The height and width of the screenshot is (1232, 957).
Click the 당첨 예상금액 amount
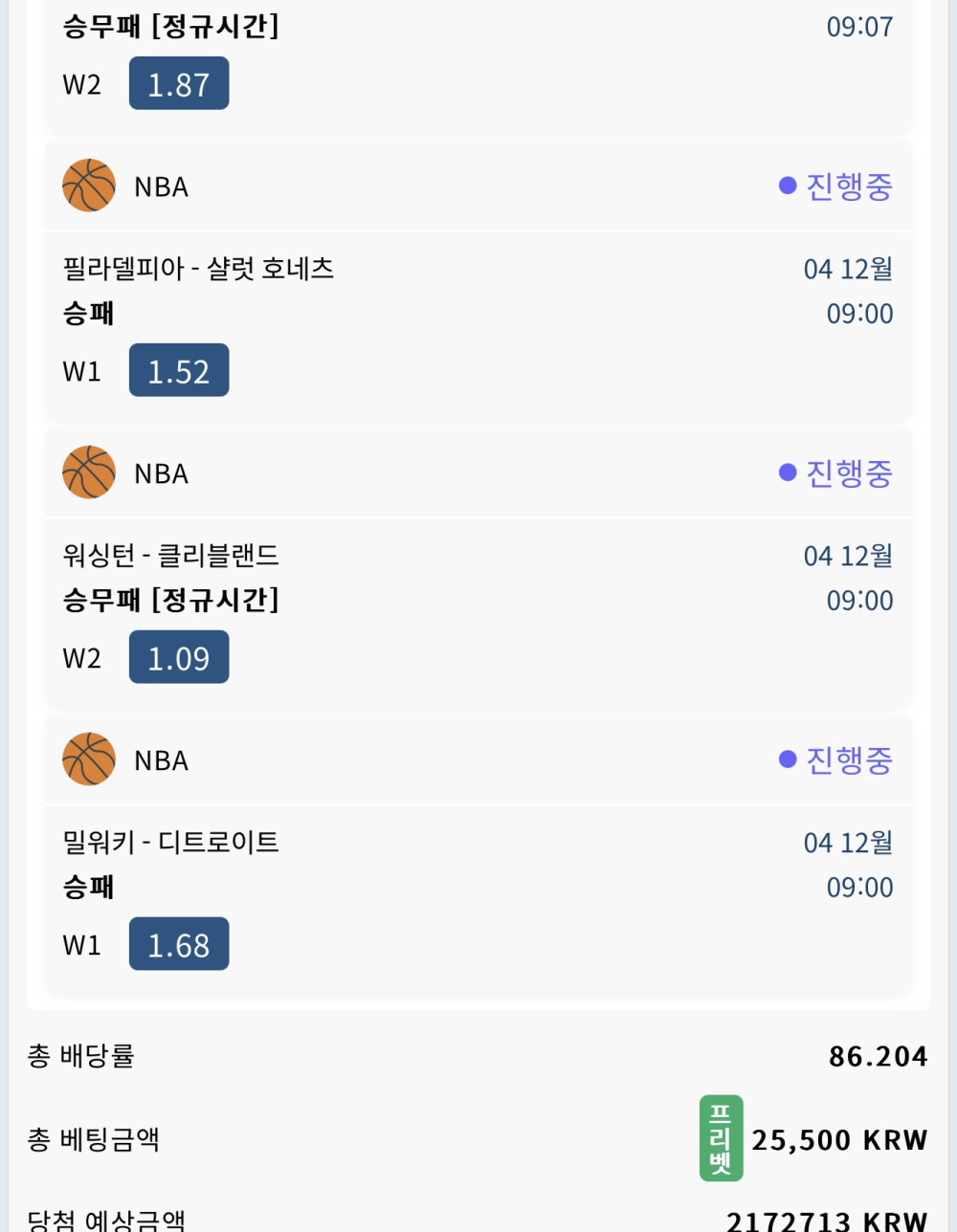coord(826,1221)
